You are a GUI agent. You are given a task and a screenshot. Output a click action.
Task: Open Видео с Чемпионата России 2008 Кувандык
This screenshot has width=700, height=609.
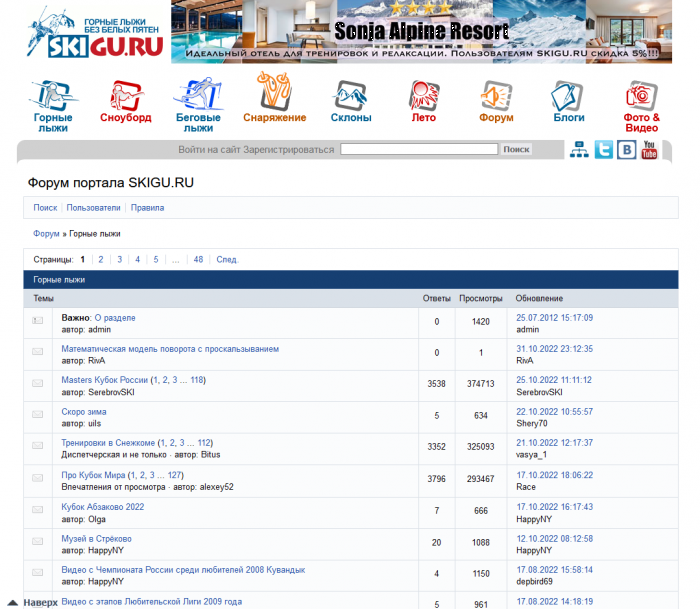183,570
